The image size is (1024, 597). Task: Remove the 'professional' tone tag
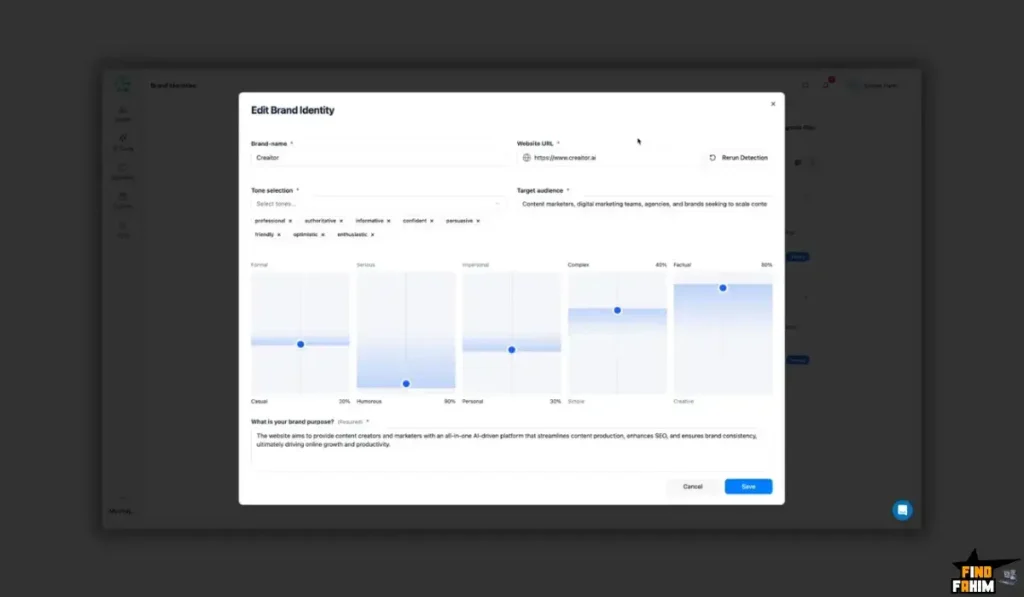point(288,221)
